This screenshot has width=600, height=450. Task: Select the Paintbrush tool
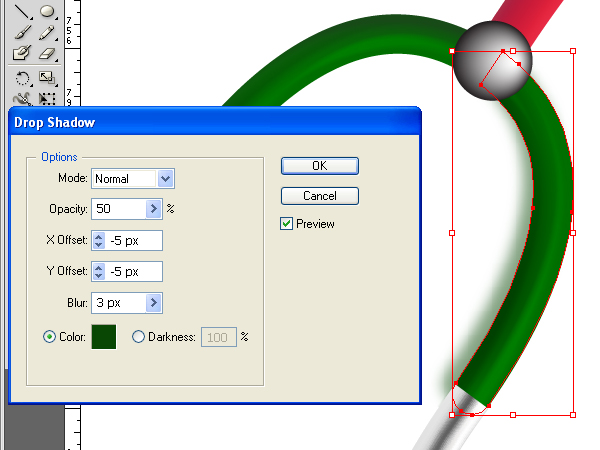(22, 33)
